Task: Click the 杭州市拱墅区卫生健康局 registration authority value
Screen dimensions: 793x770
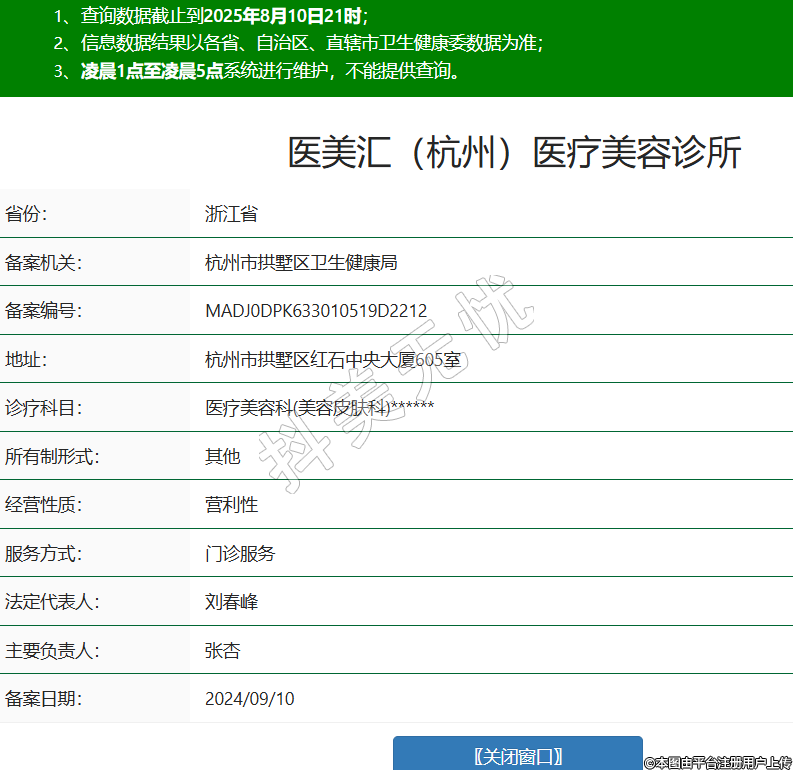Action: click(x=301, y=262)
